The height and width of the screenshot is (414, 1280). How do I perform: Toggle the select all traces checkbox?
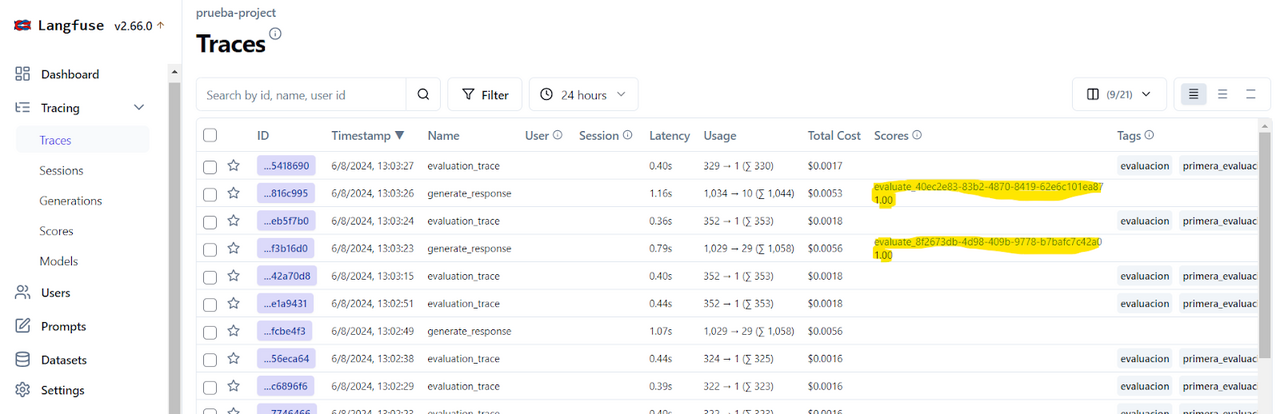point(210,135)
